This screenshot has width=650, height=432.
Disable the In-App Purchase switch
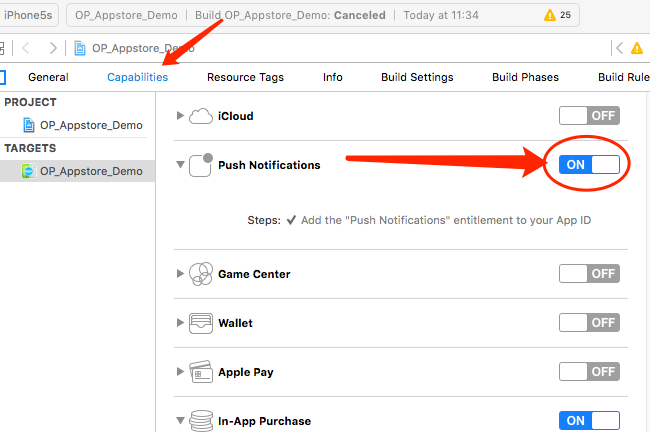pos(589,420)
